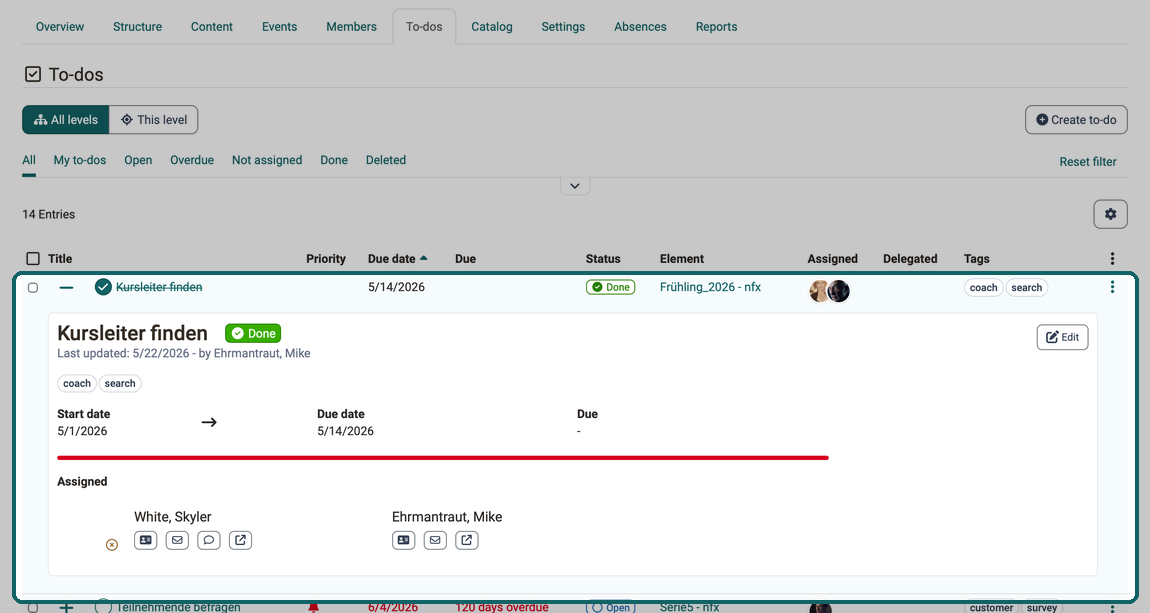The width and height of the screenshot is (1150, 613).
Task: Click the Reset filter link
Action: click(1088, 161)
